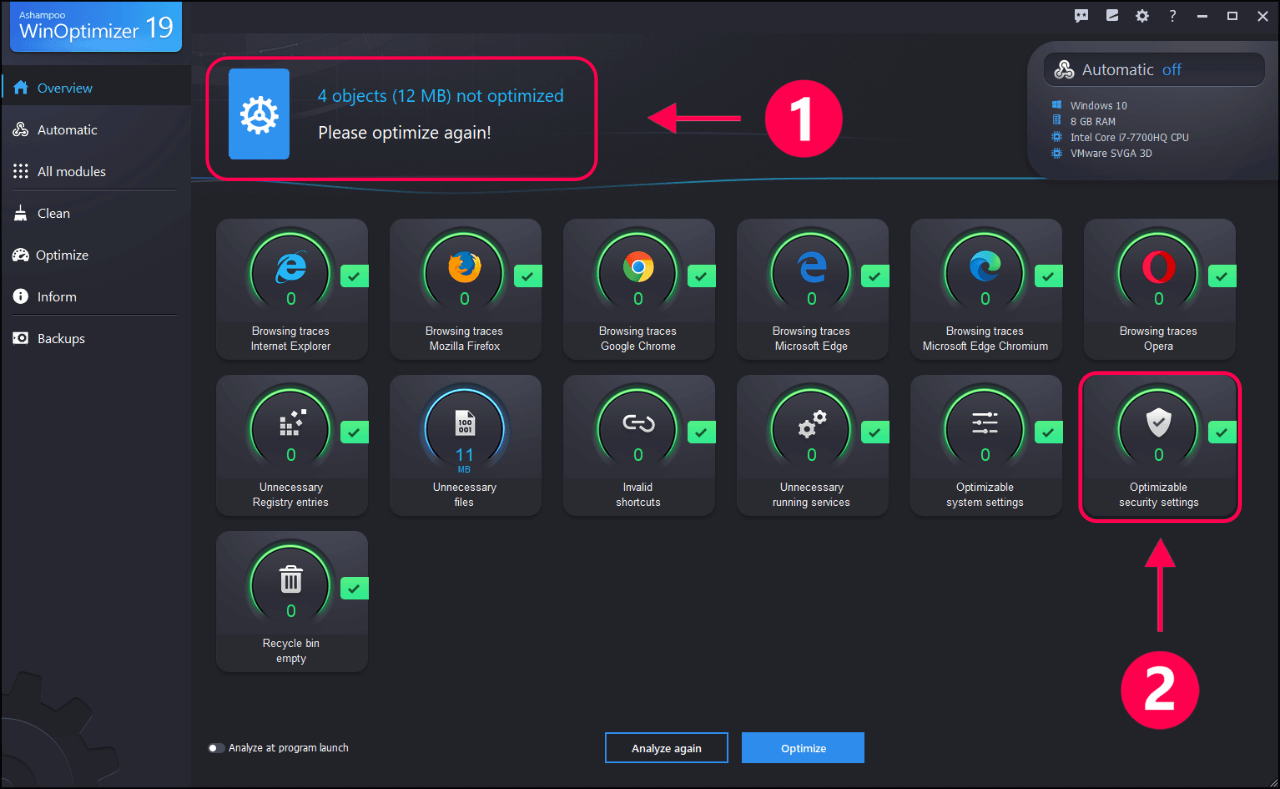Open the Unnecessary Registry entries tile
This screenshot has width=1280, height=789.
tap(291, 445)
